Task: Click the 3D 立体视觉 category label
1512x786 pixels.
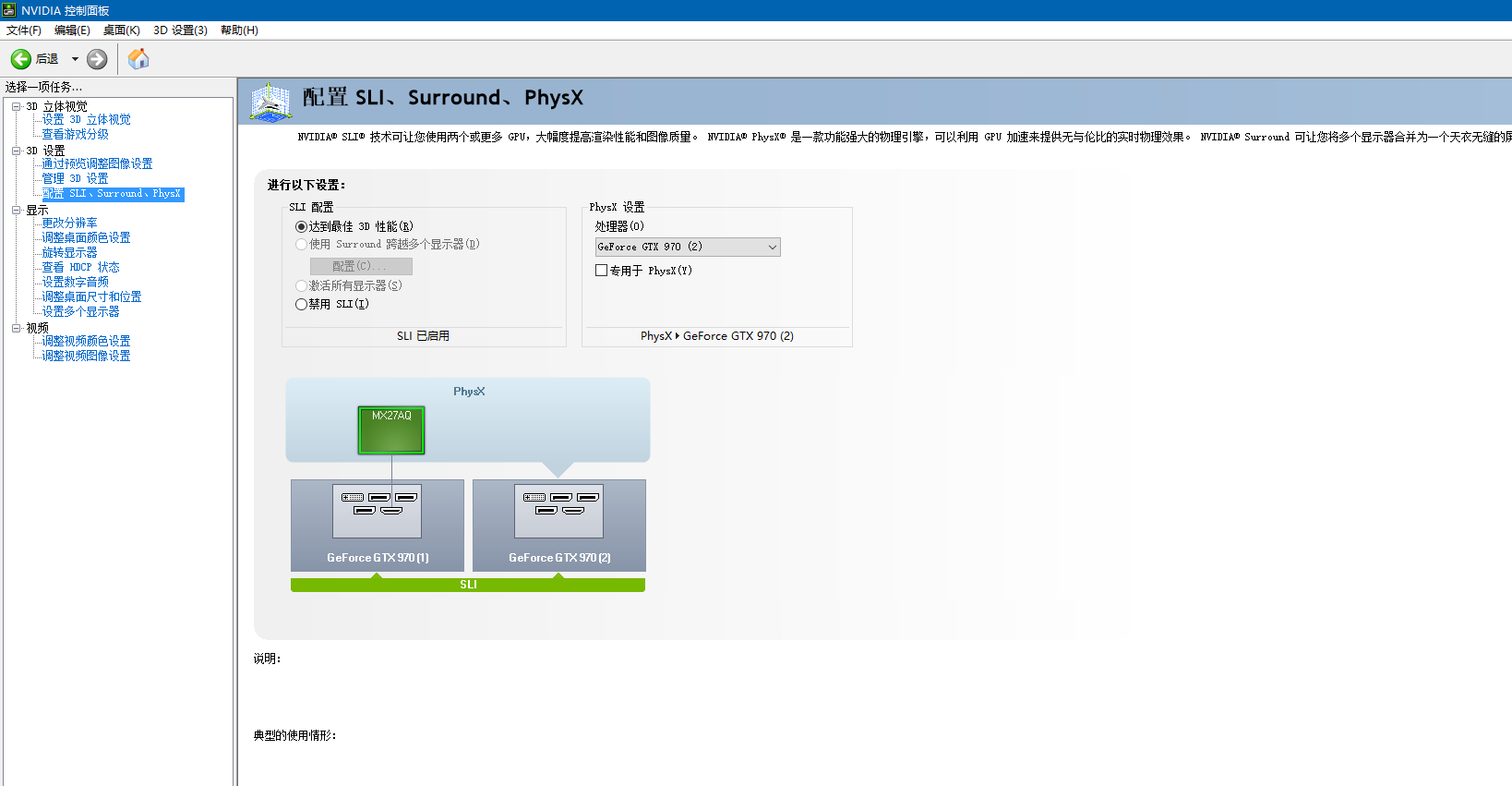Action: [x=57, y=106]
